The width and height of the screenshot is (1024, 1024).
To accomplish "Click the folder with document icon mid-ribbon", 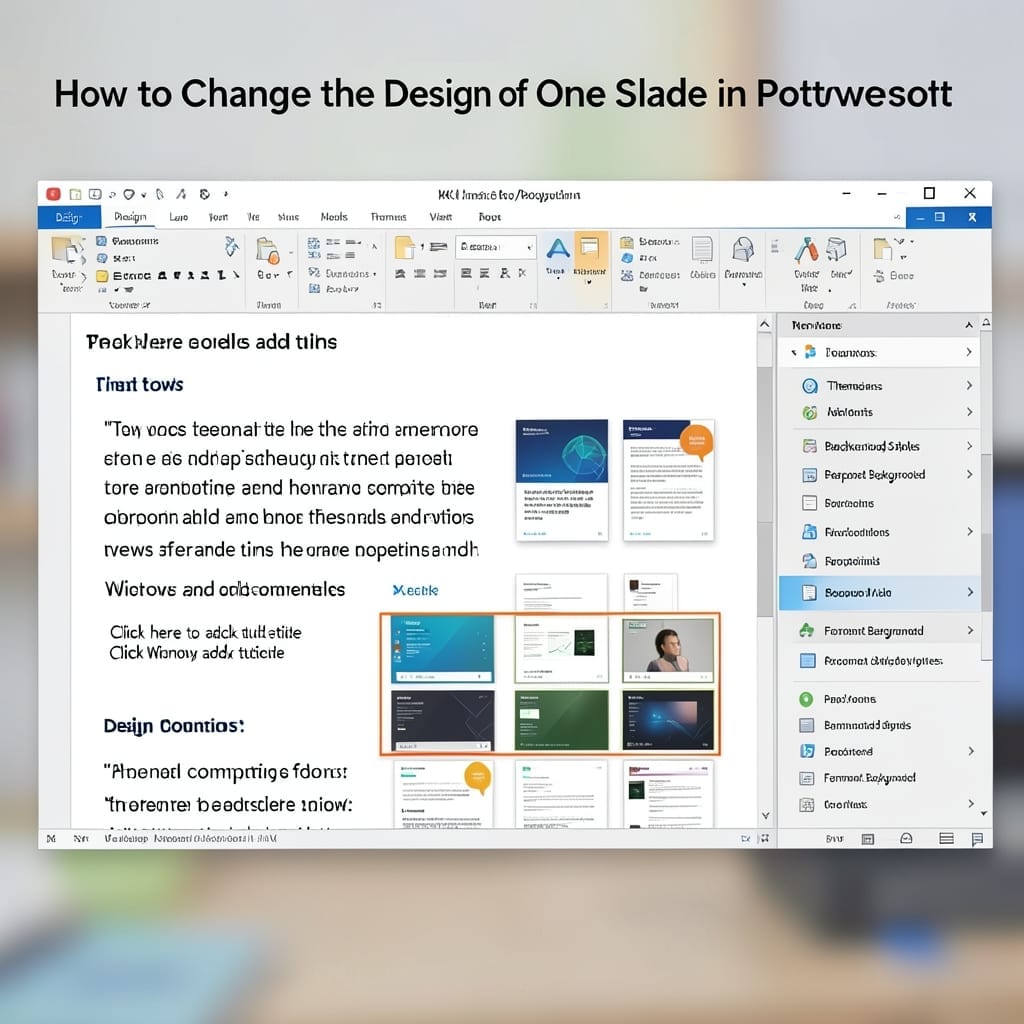I will (404, 248).
